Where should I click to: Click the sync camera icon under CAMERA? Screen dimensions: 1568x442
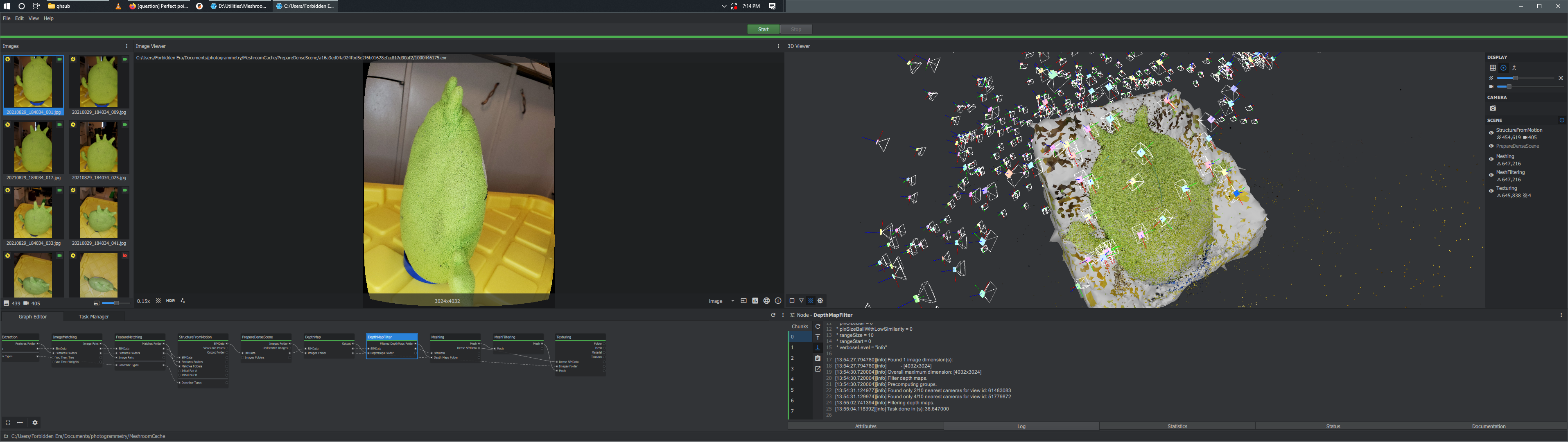pos(1493,108)
